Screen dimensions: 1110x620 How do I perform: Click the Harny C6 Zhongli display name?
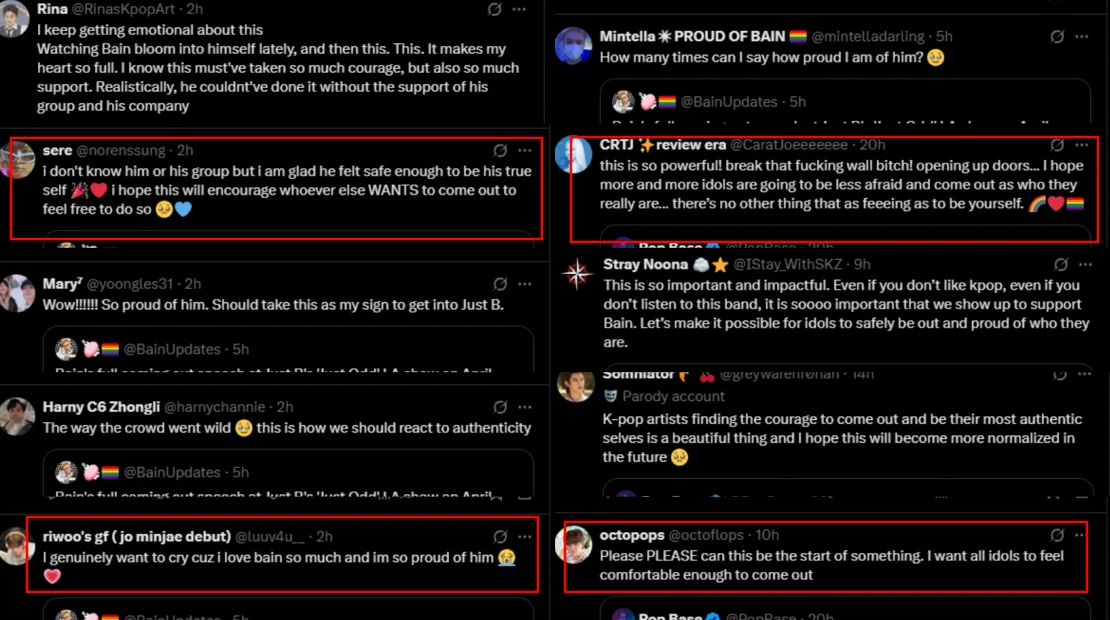(x=99, y=407)
